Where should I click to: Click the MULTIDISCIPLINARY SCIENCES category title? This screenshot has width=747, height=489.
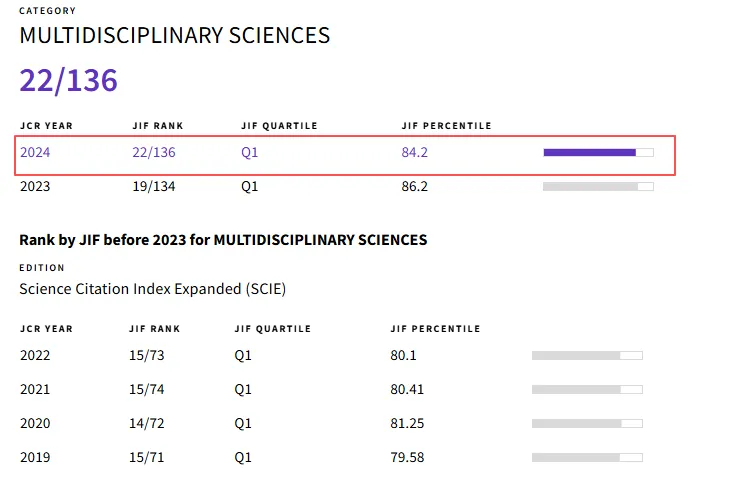175,36
